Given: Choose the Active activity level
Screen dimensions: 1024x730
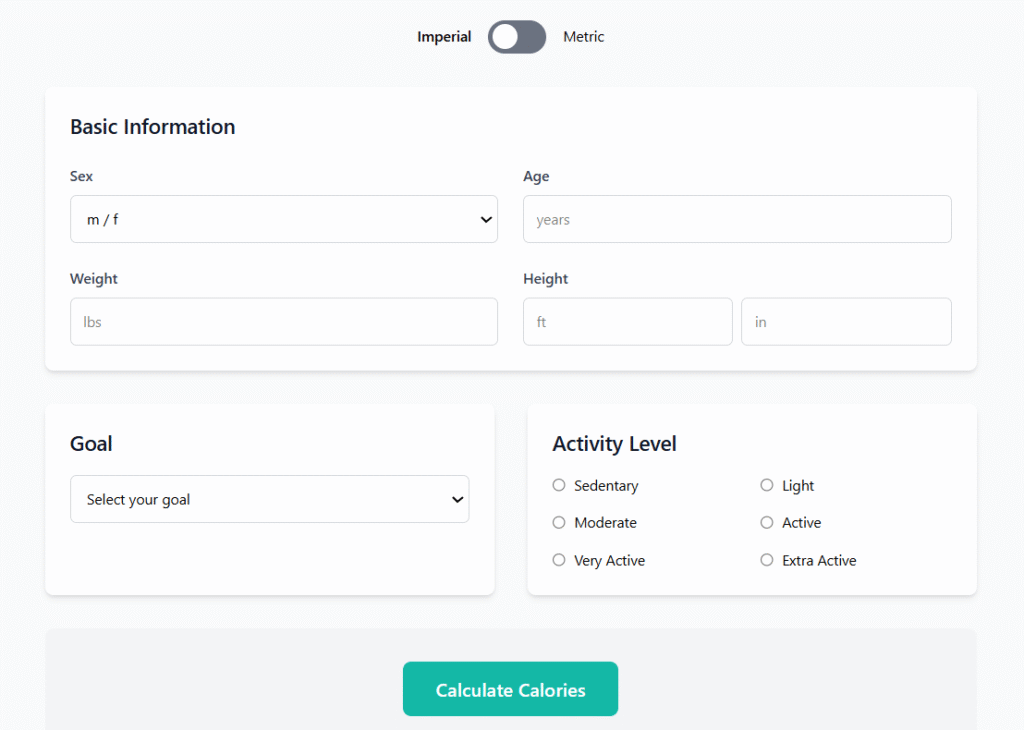Looking at the screenshot, I should [767, 522].
